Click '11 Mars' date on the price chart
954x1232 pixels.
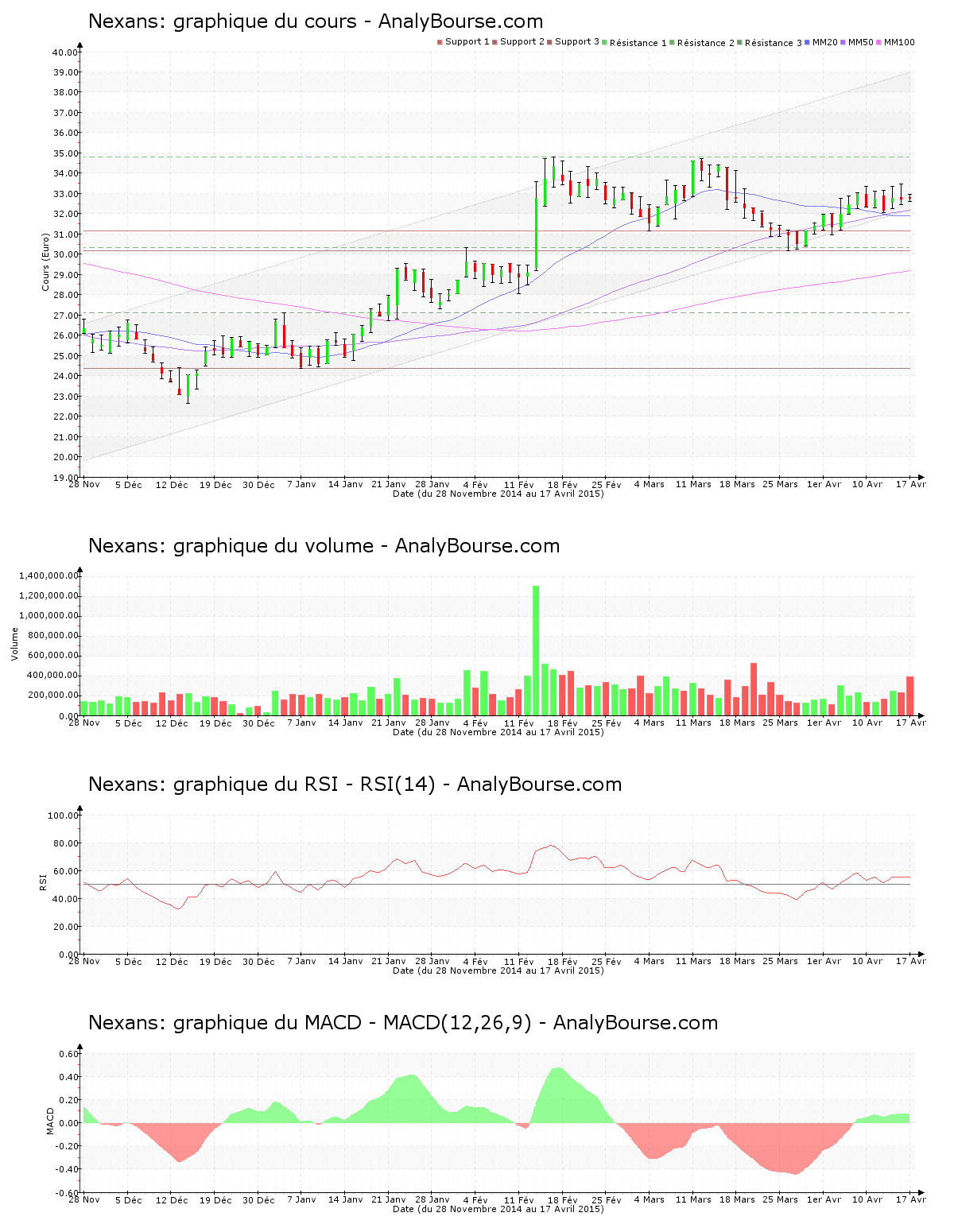tap(693, 484)
